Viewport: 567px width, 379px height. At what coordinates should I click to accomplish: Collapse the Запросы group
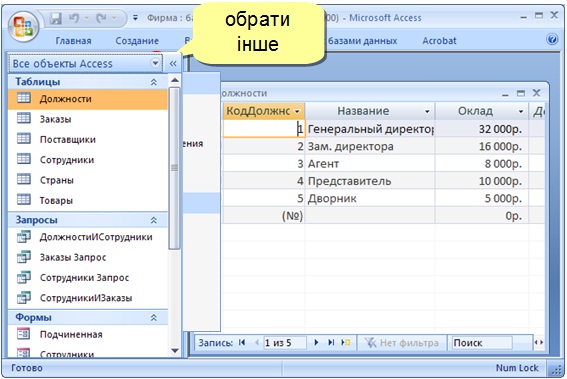(154, 220)
